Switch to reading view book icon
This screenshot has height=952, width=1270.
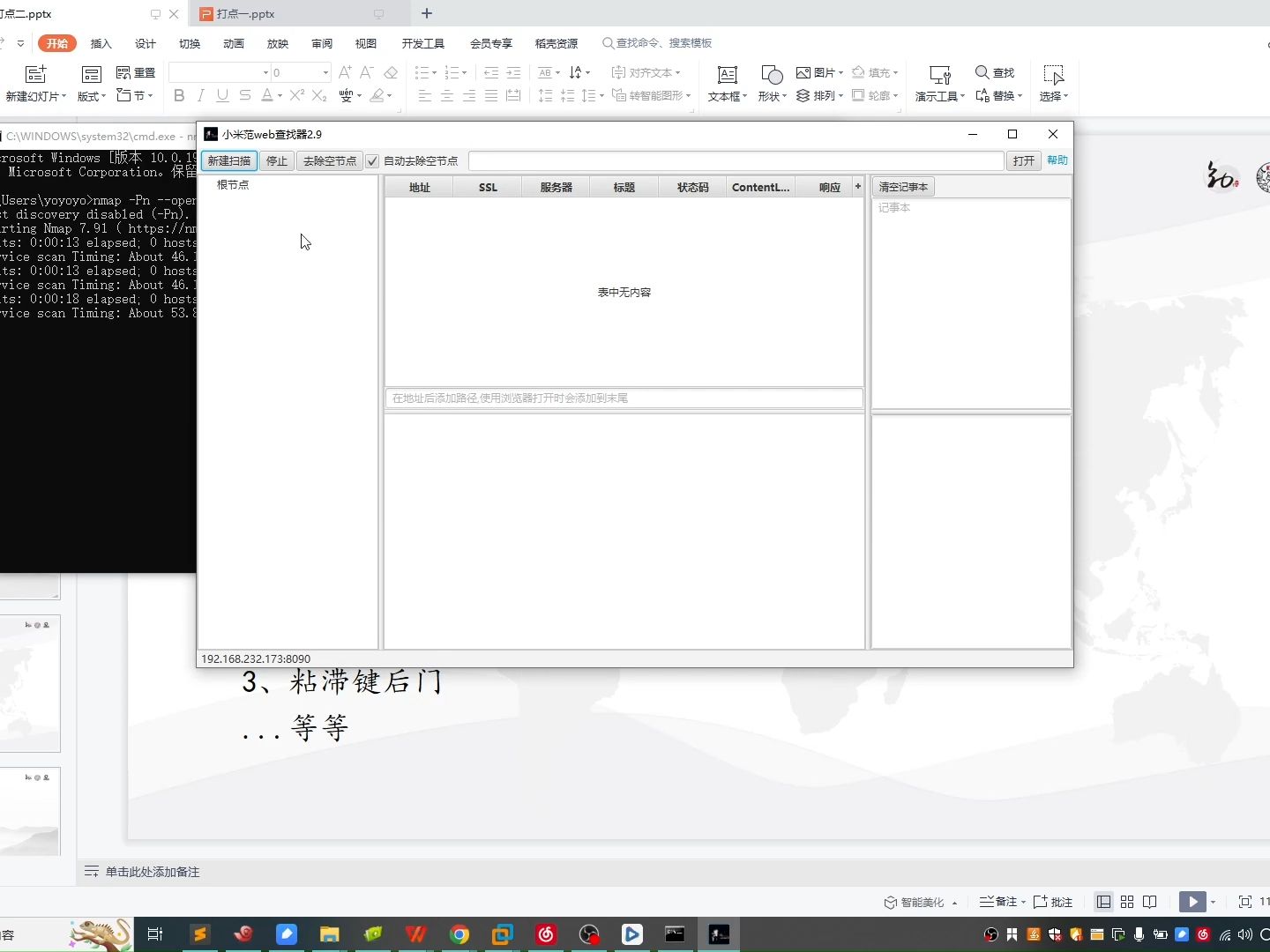[x=1150, y=902]
